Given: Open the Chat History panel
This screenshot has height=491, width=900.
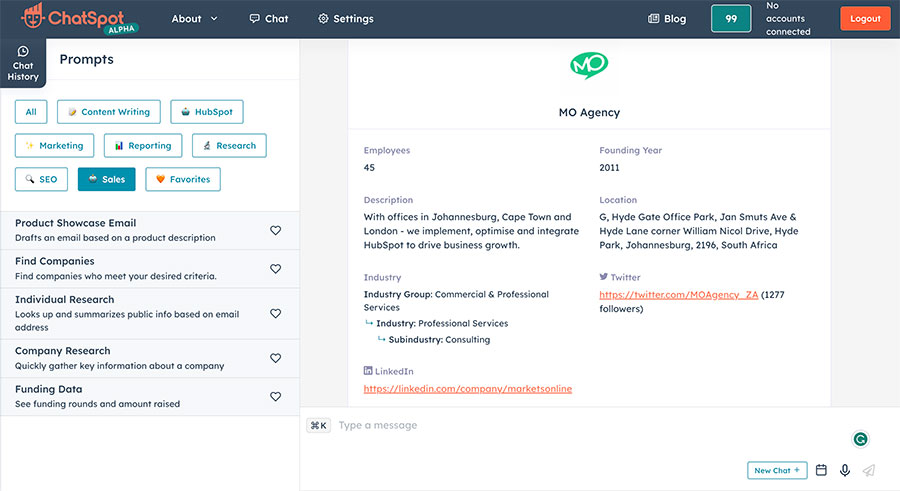Looking at the screenshot, I should (23, 63).
